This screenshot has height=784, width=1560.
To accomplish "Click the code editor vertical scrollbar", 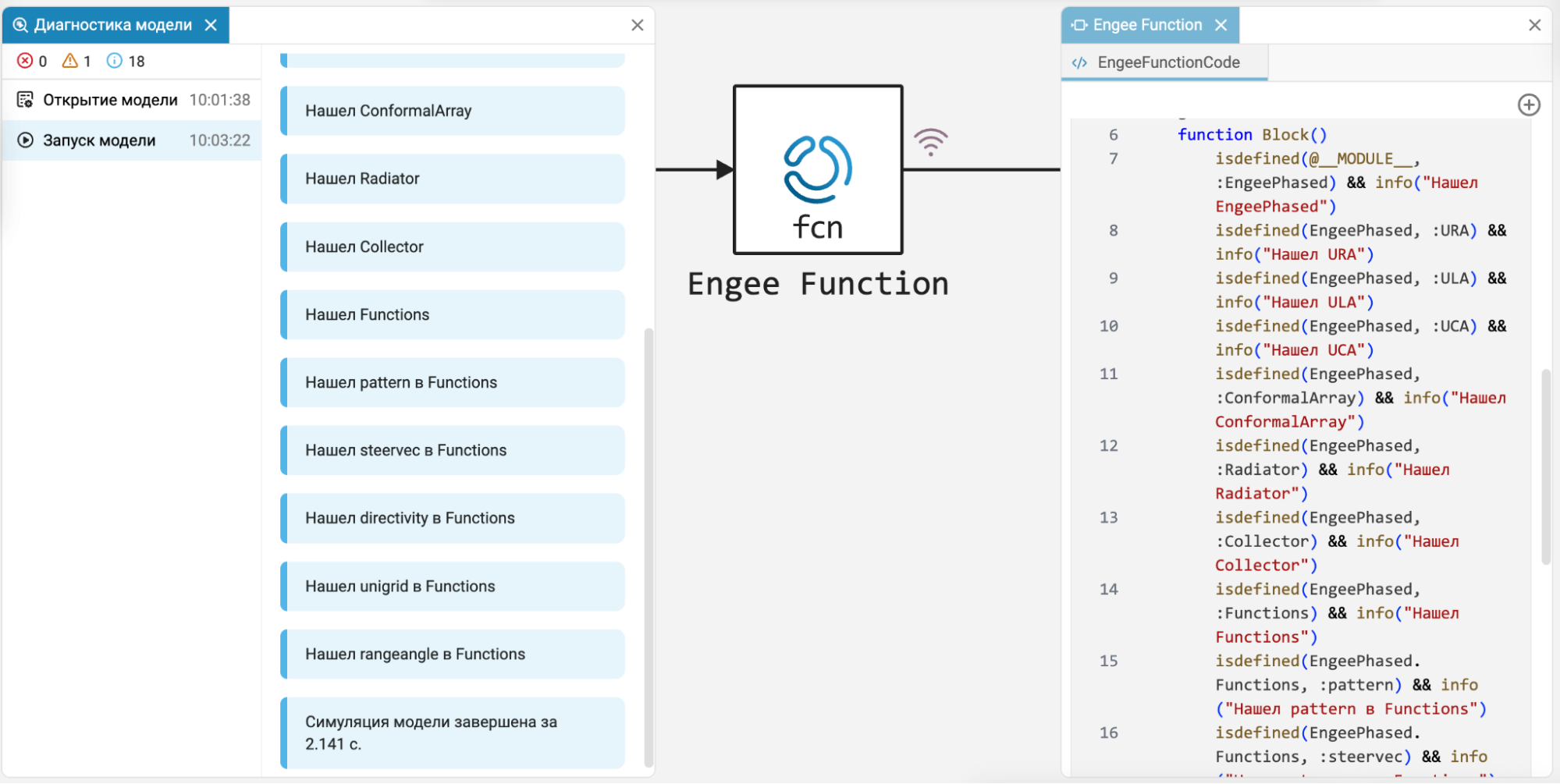I will pyautogui.click(x=1546, y=466).
